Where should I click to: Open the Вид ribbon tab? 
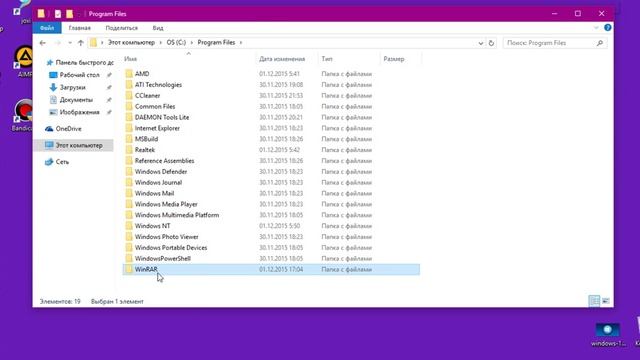coord(158,28)
